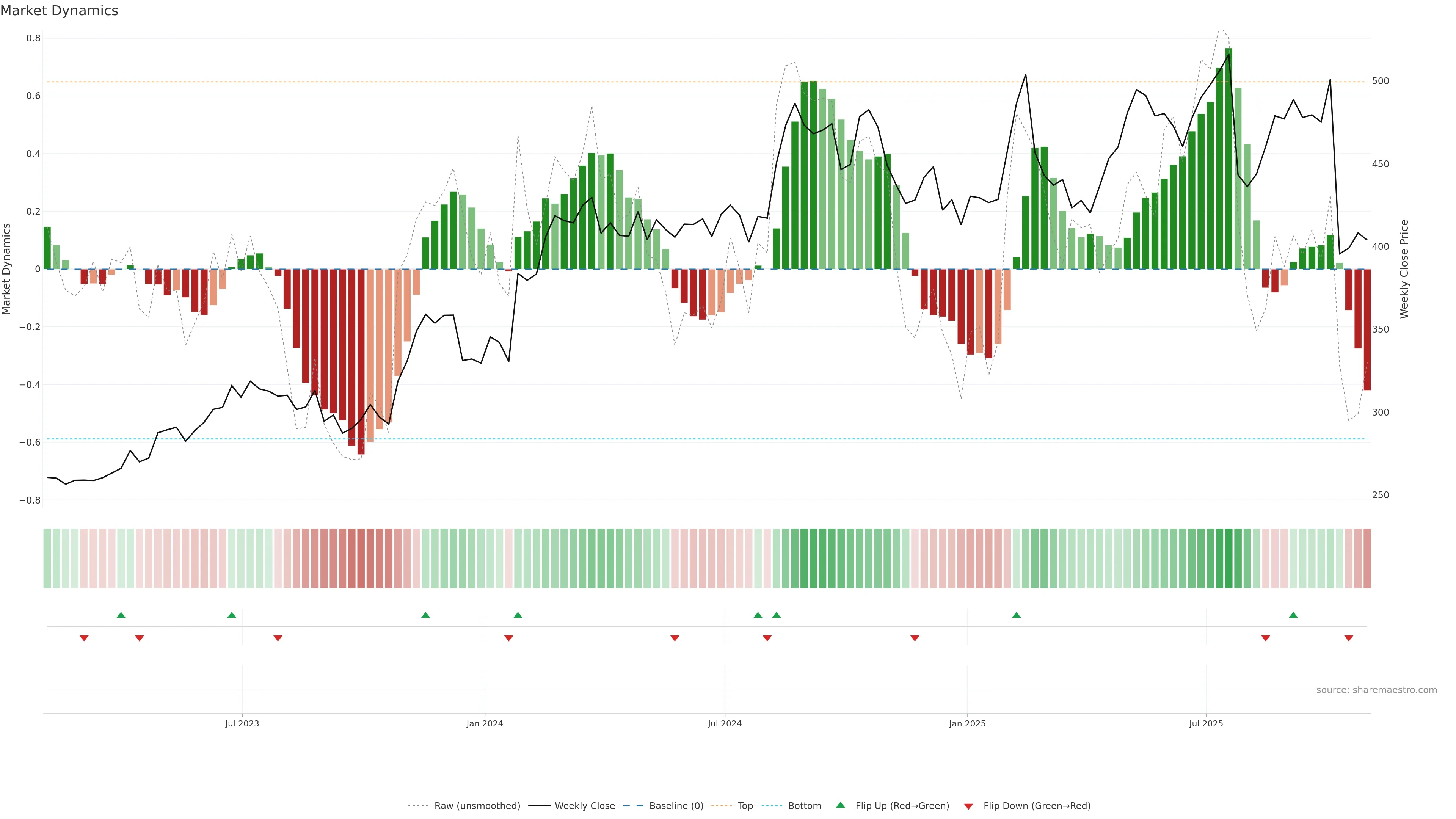Click the last red flip-down marker on the timeline

(x=1349, y=638)
